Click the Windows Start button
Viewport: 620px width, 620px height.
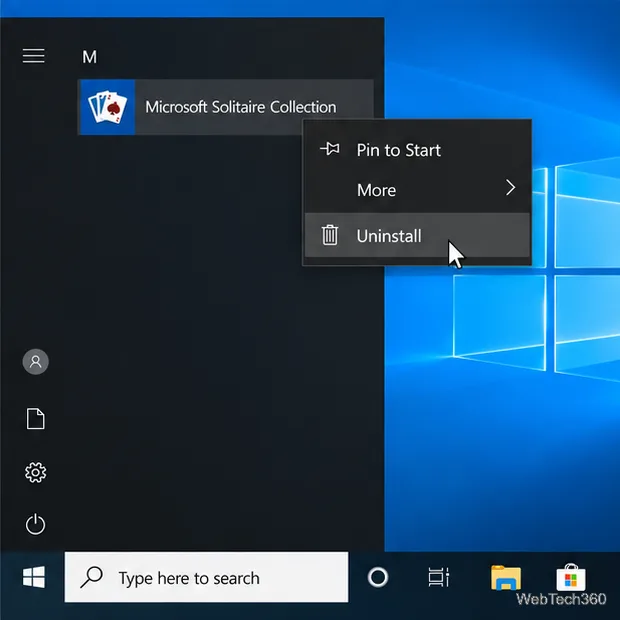point(34,577)
